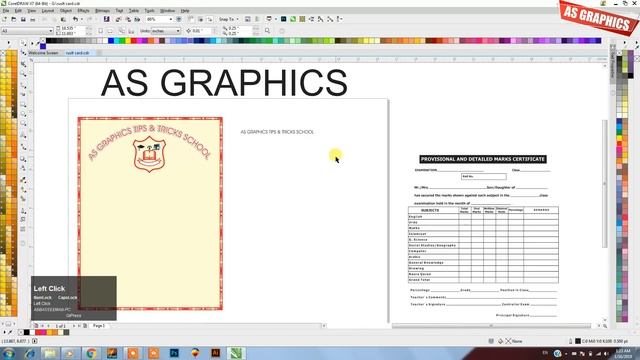Pick the yellow swatch in top palette
The image size is (640, 360).
tap(128, 40)
